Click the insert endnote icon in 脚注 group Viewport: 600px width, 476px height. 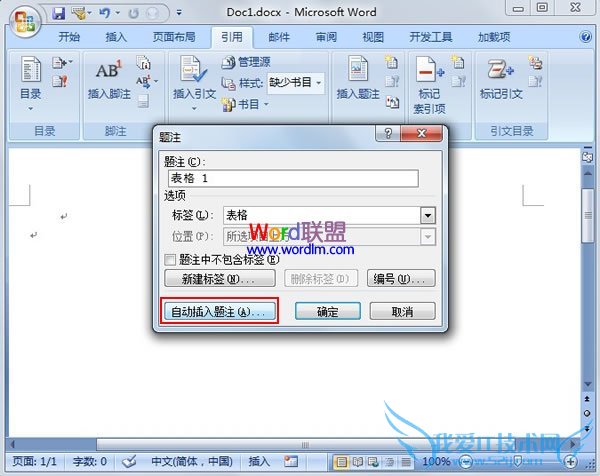[x=143, y=62]
